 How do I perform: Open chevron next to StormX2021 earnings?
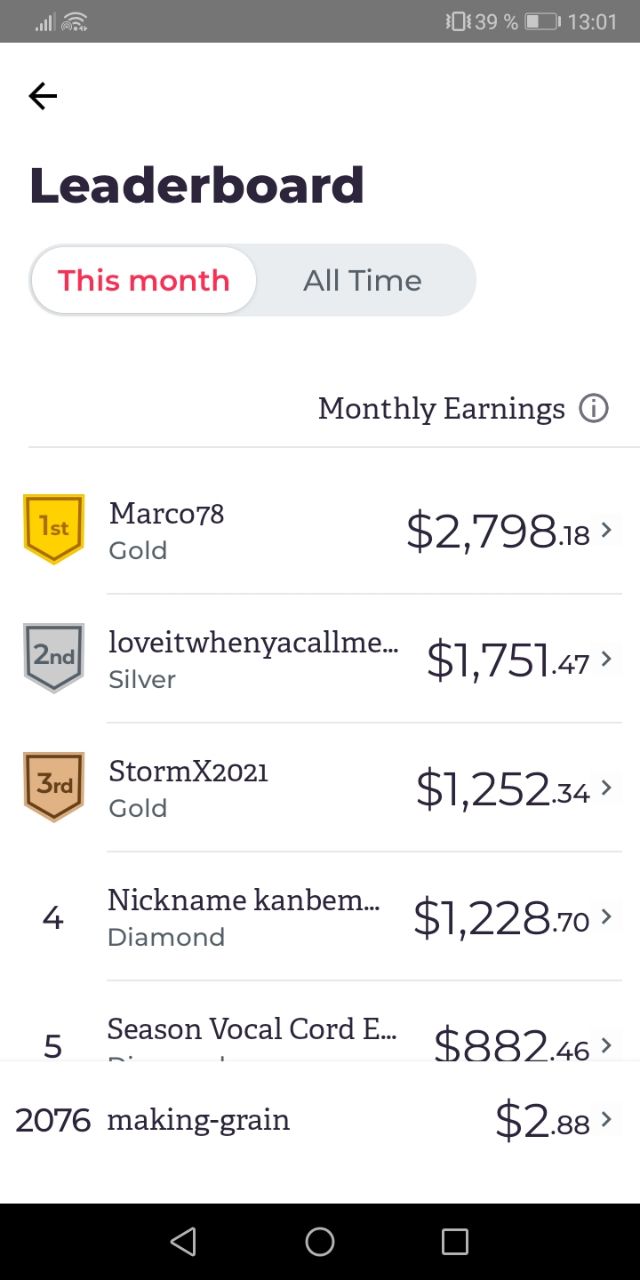(606, 788)
